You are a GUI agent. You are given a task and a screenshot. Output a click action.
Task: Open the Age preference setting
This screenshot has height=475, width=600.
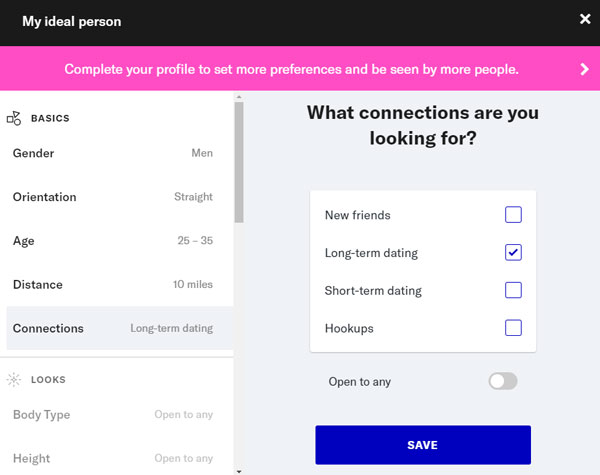click(x=113, y=241)
